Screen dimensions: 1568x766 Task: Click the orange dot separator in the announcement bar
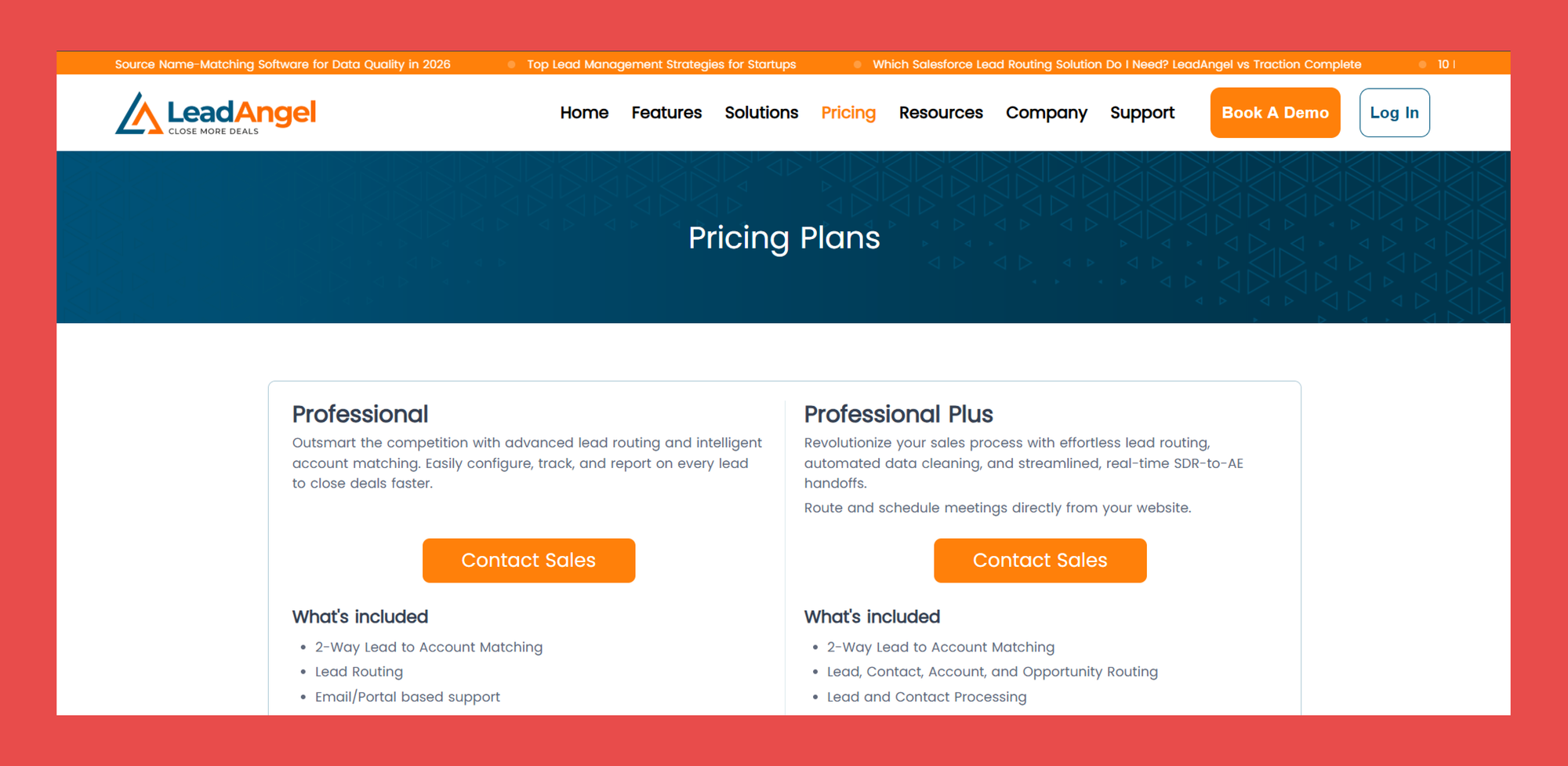(x=511, y=64)
